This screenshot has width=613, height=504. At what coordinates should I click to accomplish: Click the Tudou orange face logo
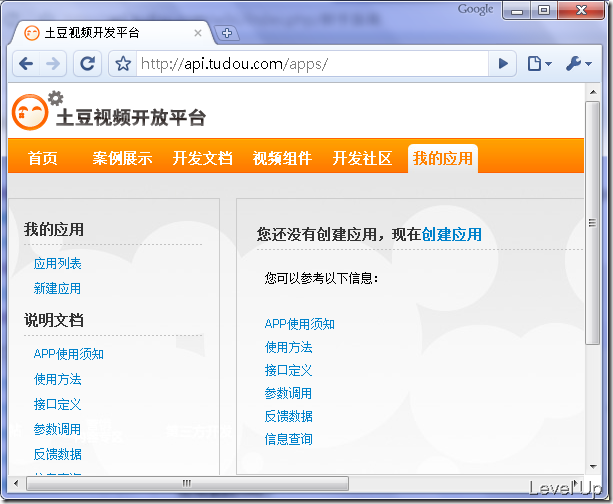point(30,113)
